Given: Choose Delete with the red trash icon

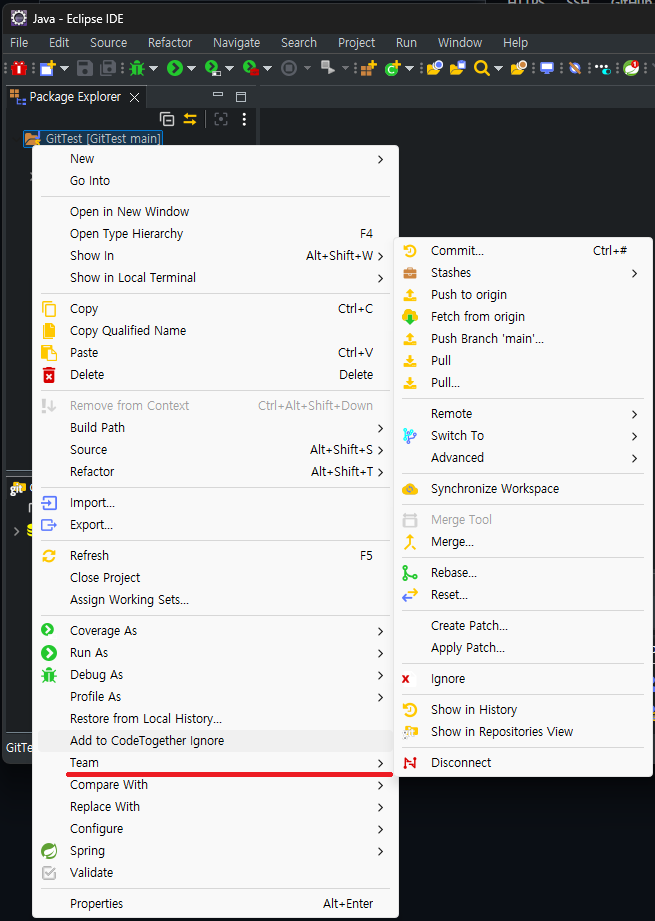Looking at the screenshot, I should [216, 375].
